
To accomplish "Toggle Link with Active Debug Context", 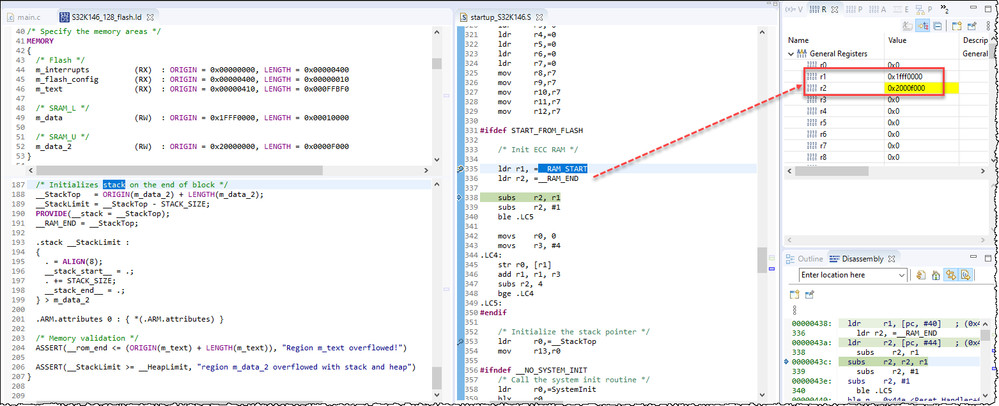I will [951, 275].
